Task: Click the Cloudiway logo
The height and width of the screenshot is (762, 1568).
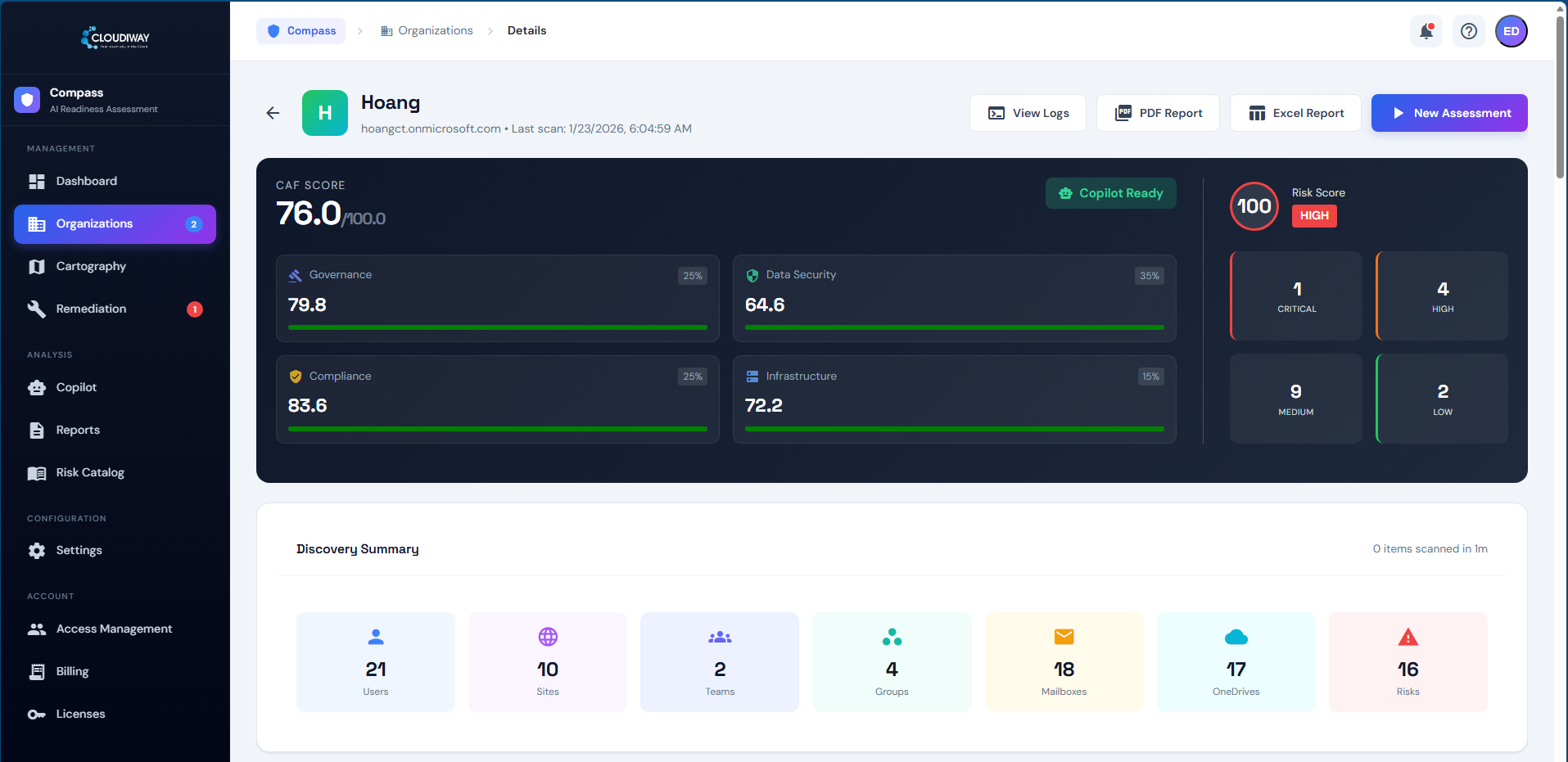Action: tap(115, 37)
